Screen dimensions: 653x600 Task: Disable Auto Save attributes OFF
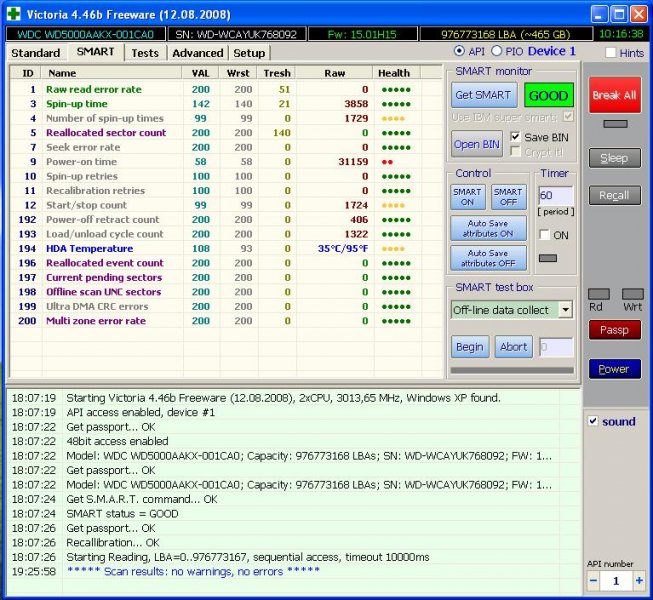pyautogui.click(x=488, y=258)
